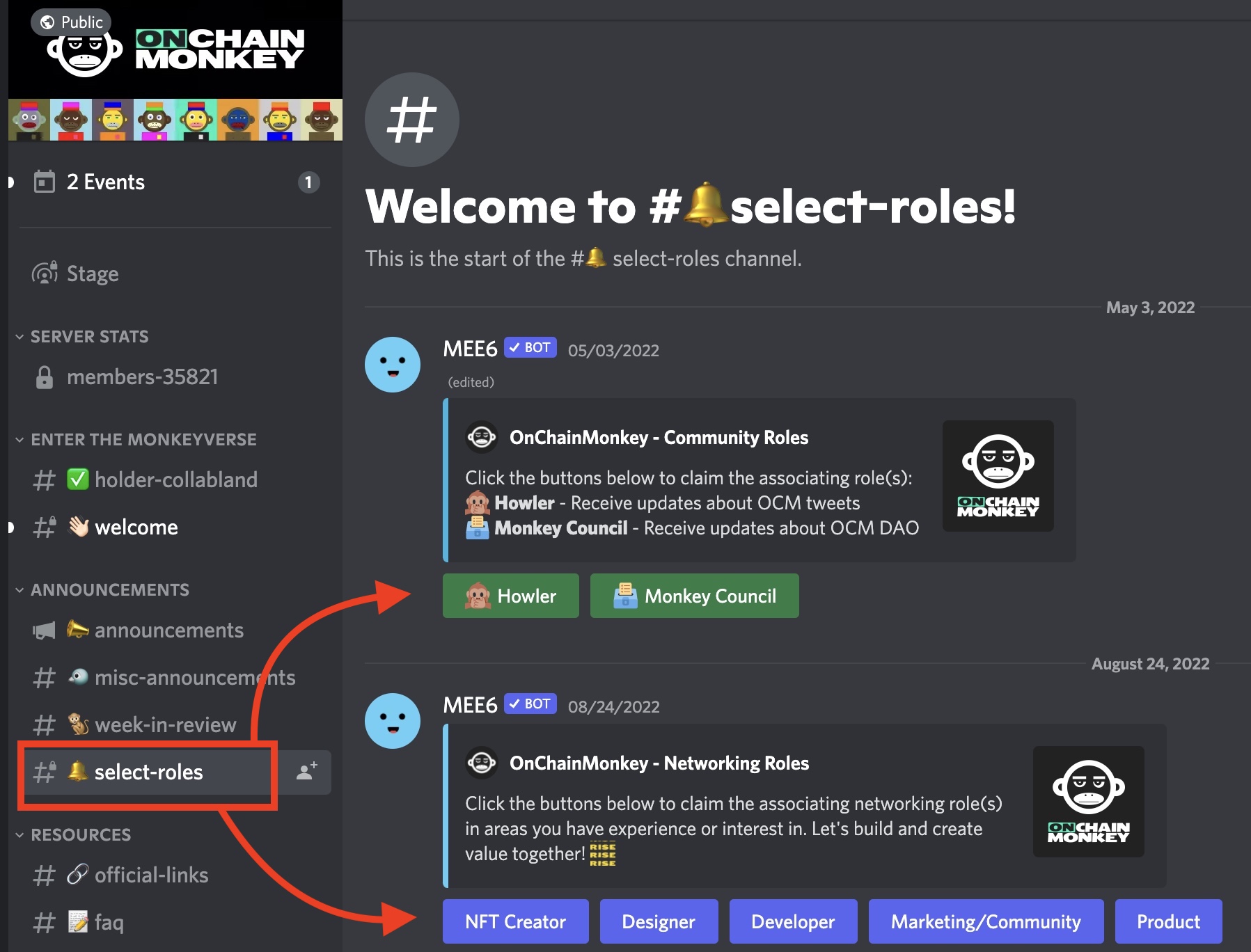The height and width of the screenshot is (952, 1251).
Task: Click the small monkey icon beside Networking Roles
Action: (482, 763)
